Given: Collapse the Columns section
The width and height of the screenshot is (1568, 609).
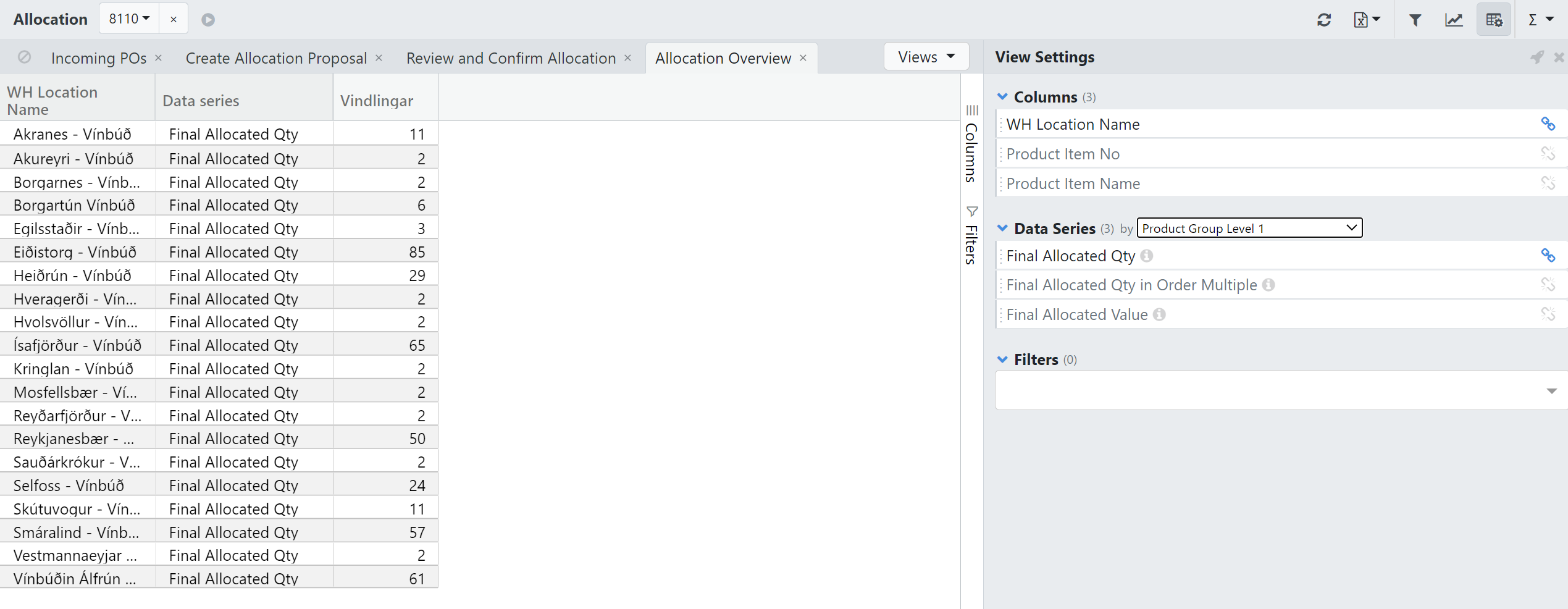Looking at the screenshot, I should (x=1002, y=97).
